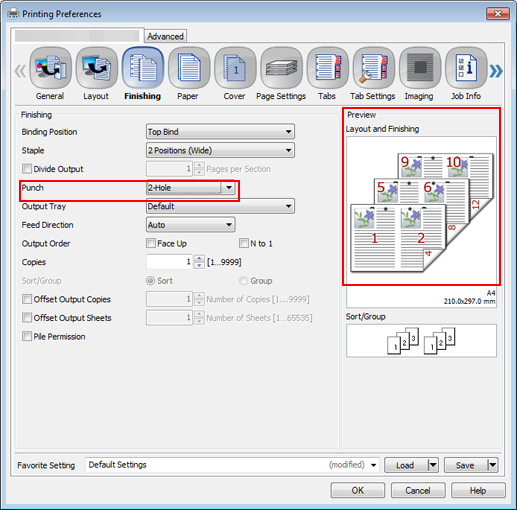Click the Pages per Section input field
This screenshot has height=510, width=517.
coord(169,169)
